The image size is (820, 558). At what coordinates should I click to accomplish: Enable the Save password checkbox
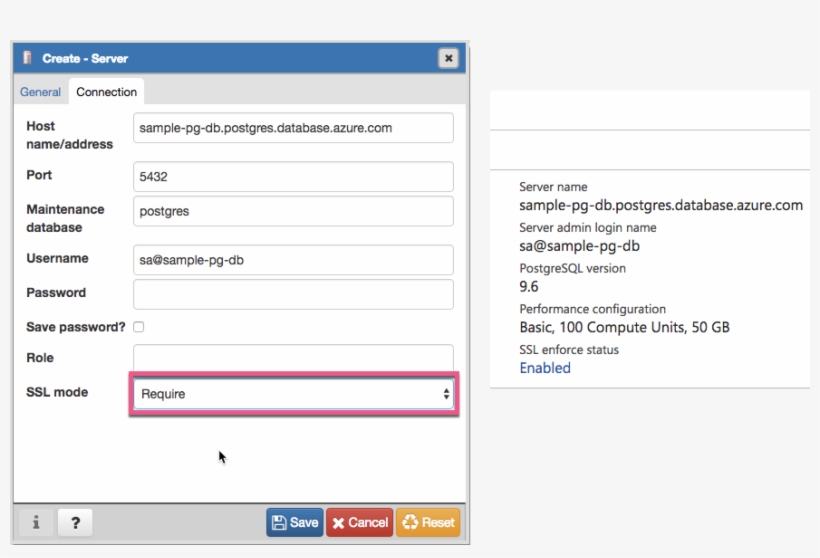tap(139, 327)
